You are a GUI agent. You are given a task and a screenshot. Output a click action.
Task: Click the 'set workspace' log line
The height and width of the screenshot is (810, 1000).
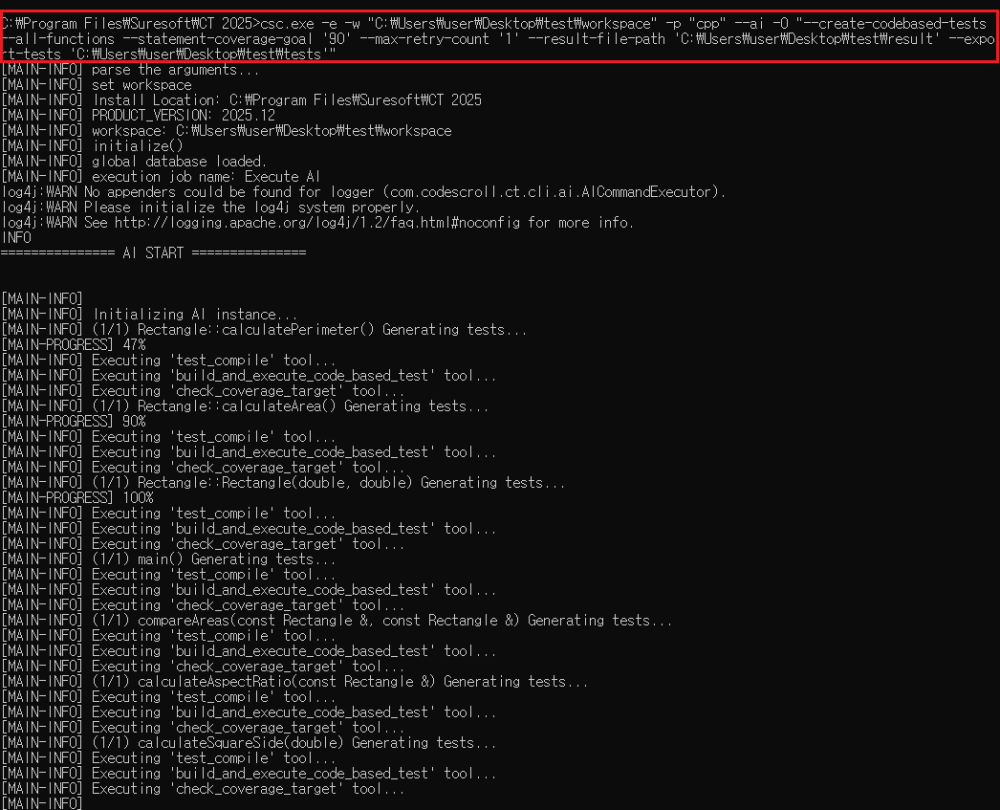[x=96, y=85]
